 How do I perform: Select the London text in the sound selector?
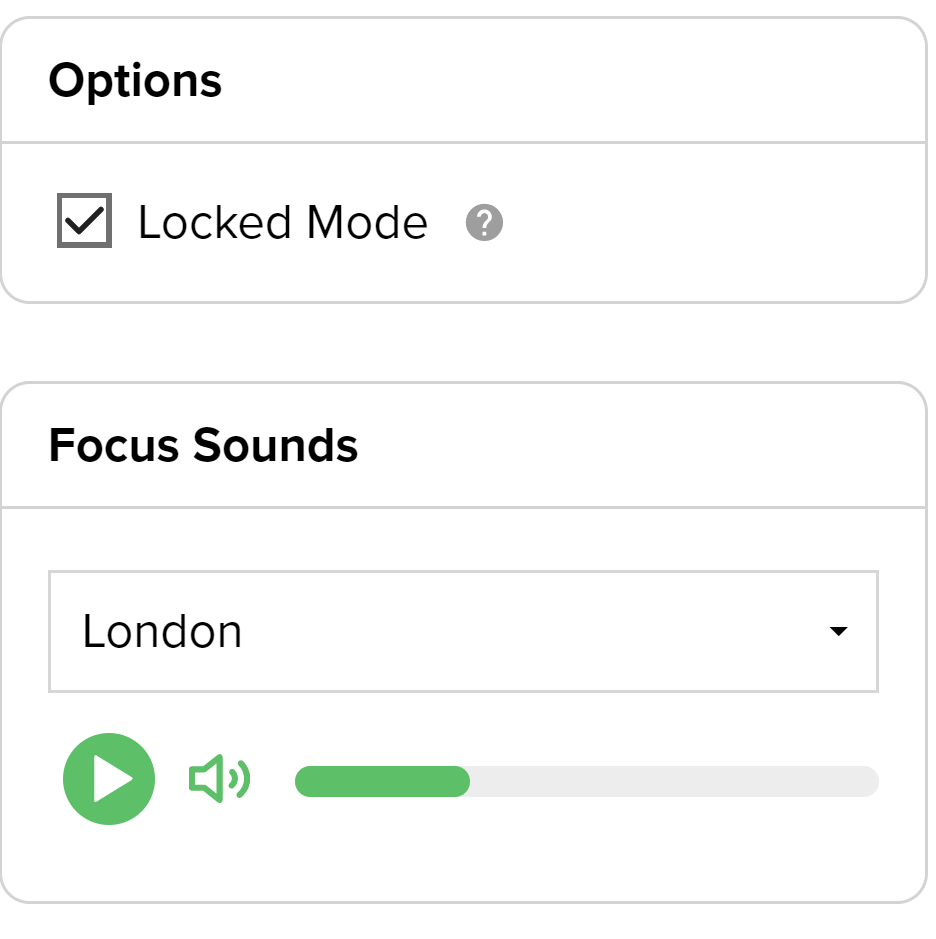(162, 632)
